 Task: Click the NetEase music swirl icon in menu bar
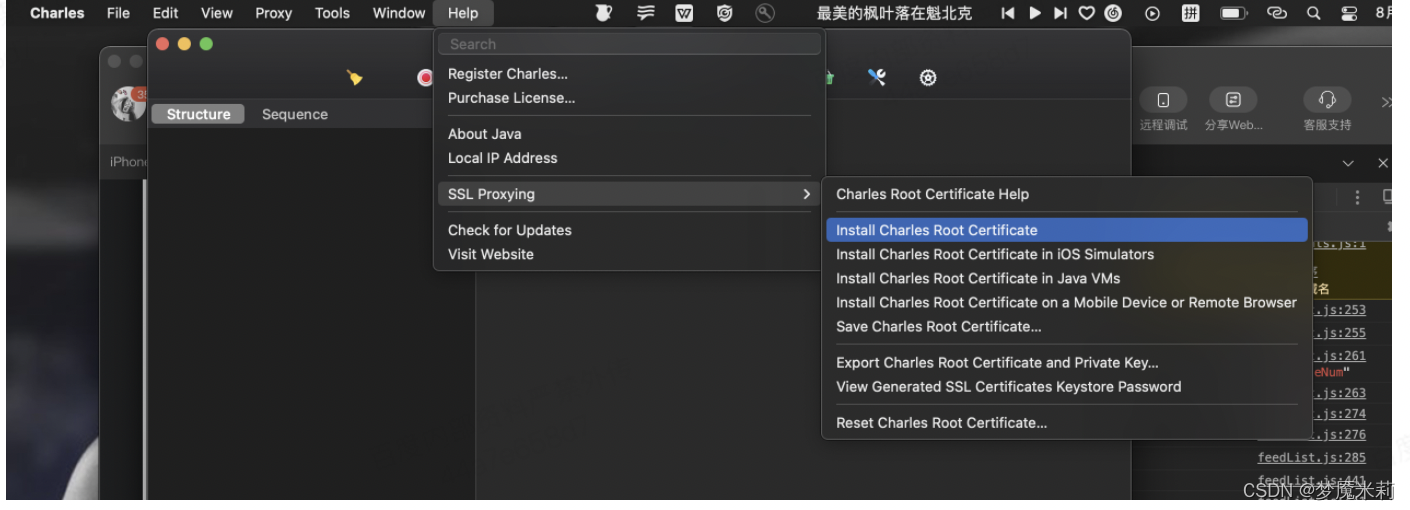click(1113, 13)
